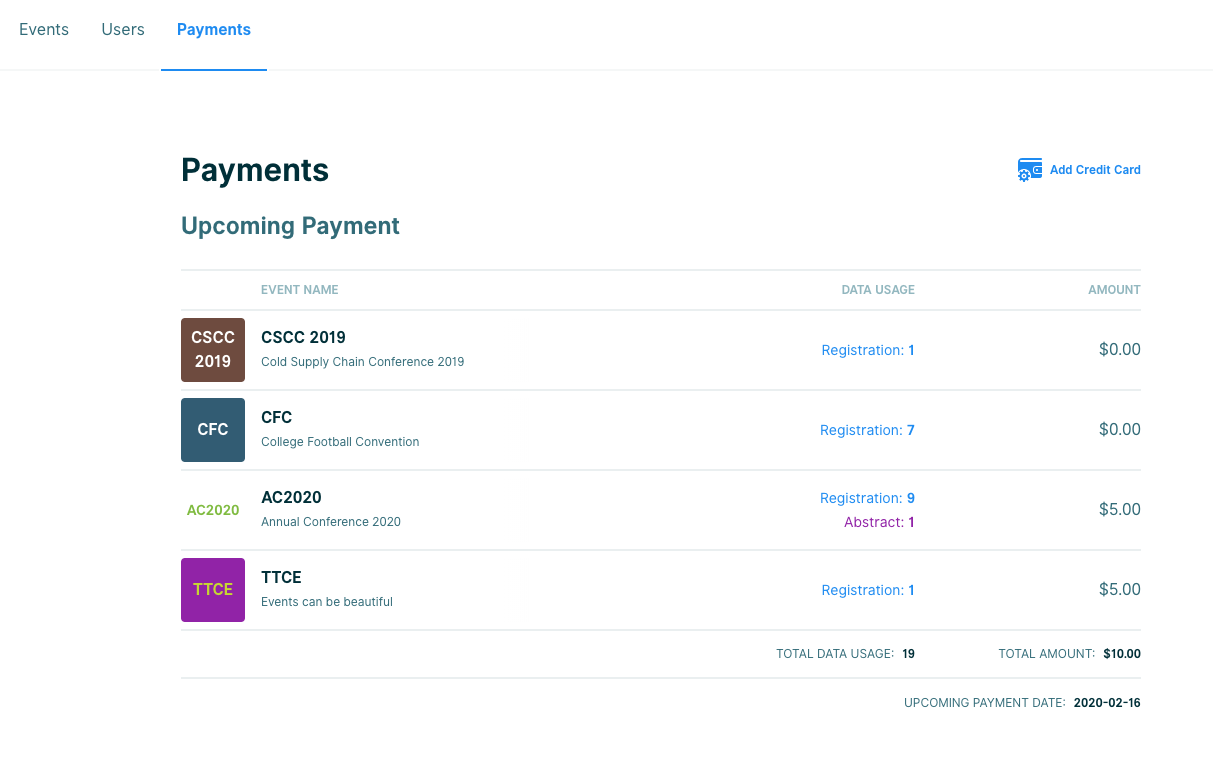This screenshot has width=1213, height=763.
Task: Click Registration: 9 for AC2020
Action: point(867,499)
